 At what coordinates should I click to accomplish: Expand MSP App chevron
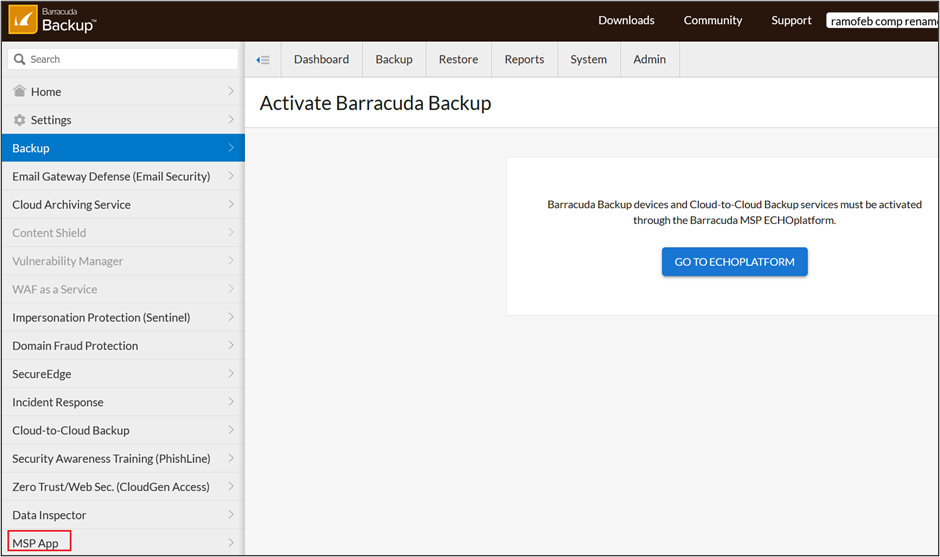pos(231,542)
